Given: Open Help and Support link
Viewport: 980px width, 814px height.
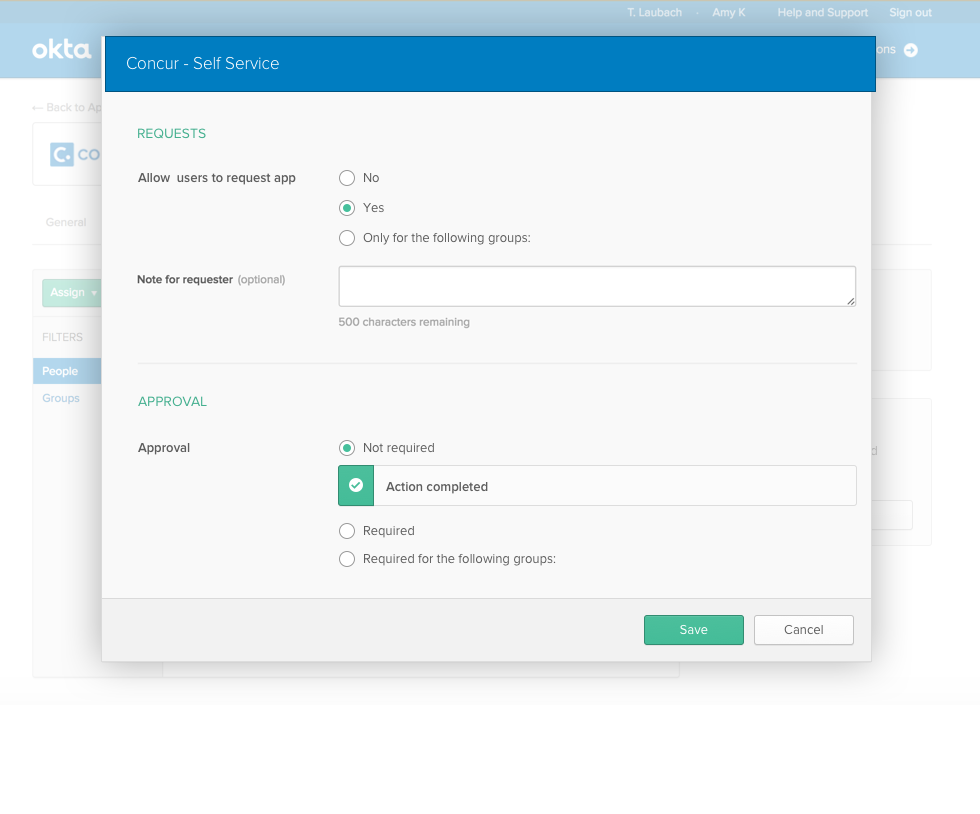Looking at the screenshot, I should click(822, 13).
